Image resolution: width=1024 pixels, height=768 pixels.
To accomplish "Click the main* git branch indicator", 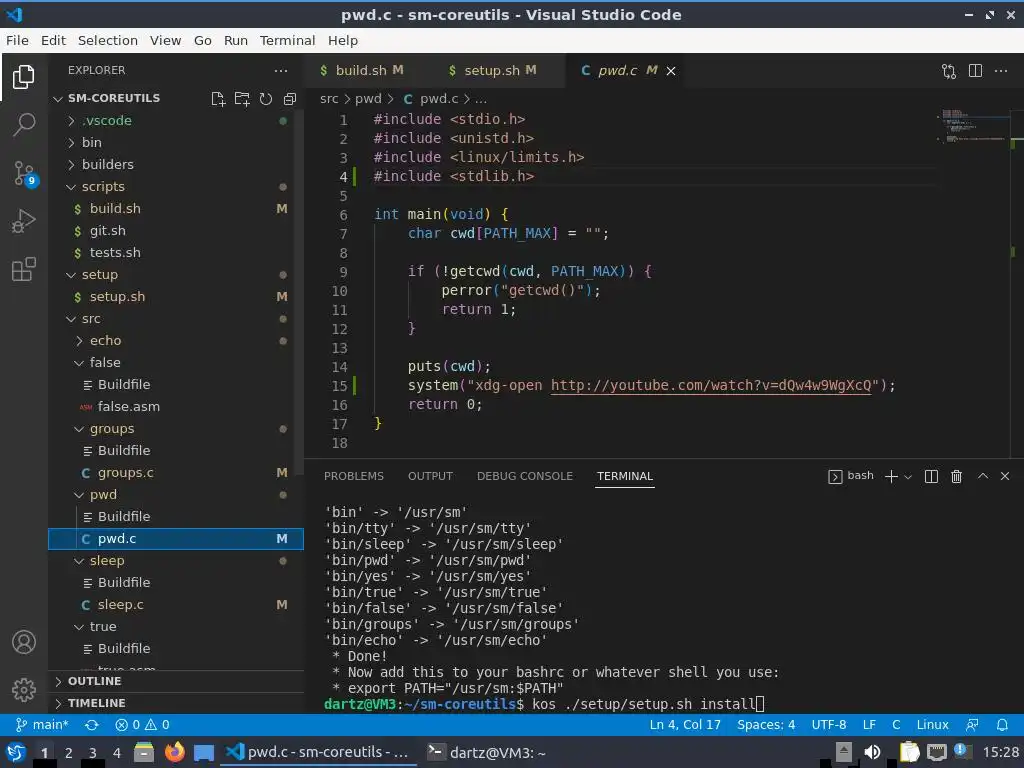I will pyautogui.click(x=42, y=724).
